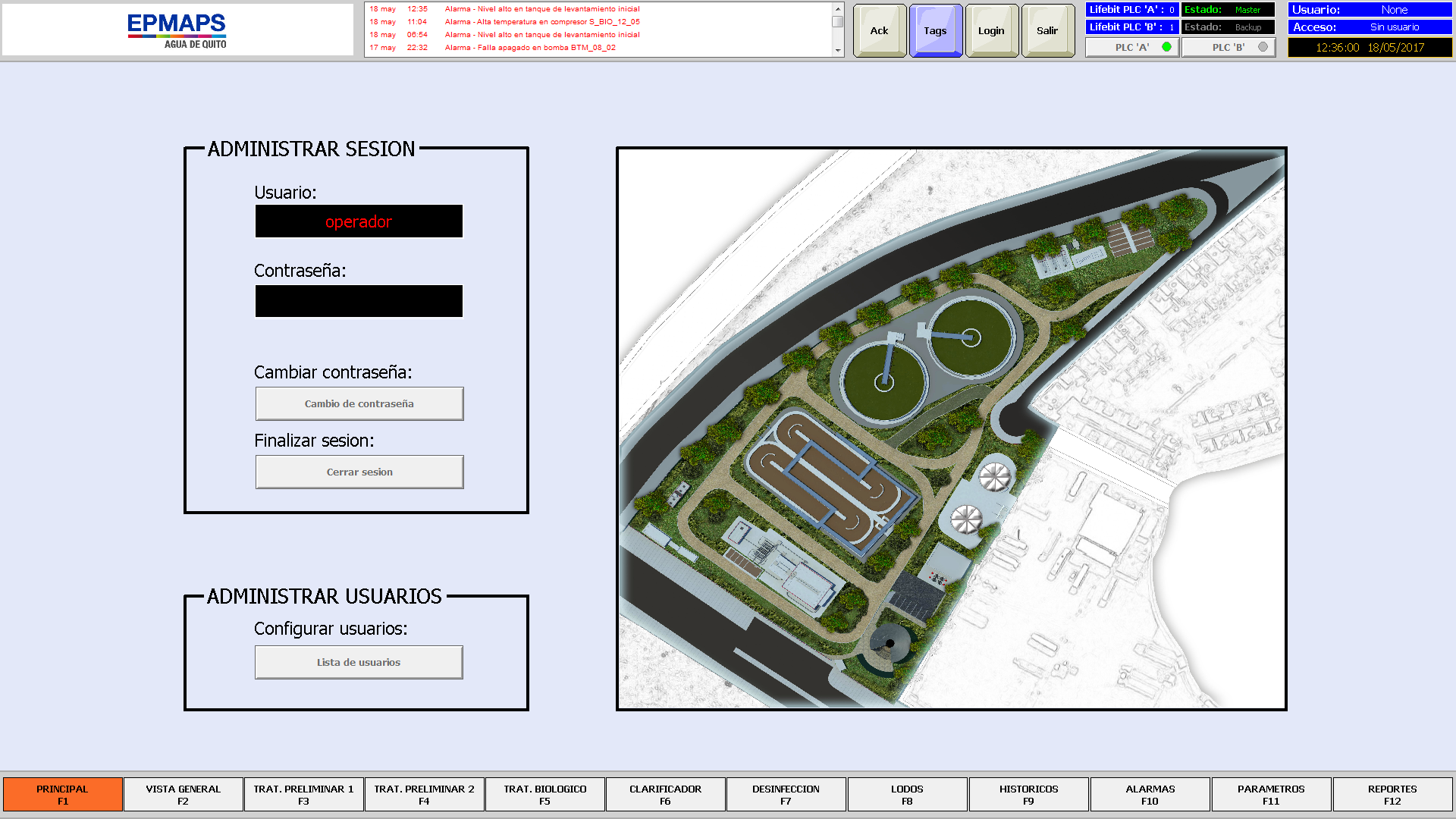The width and height of the screenshot is (1456, 819).
Task: Toggle the PLC 'B' status indicator
Action: coord(1228,47)
